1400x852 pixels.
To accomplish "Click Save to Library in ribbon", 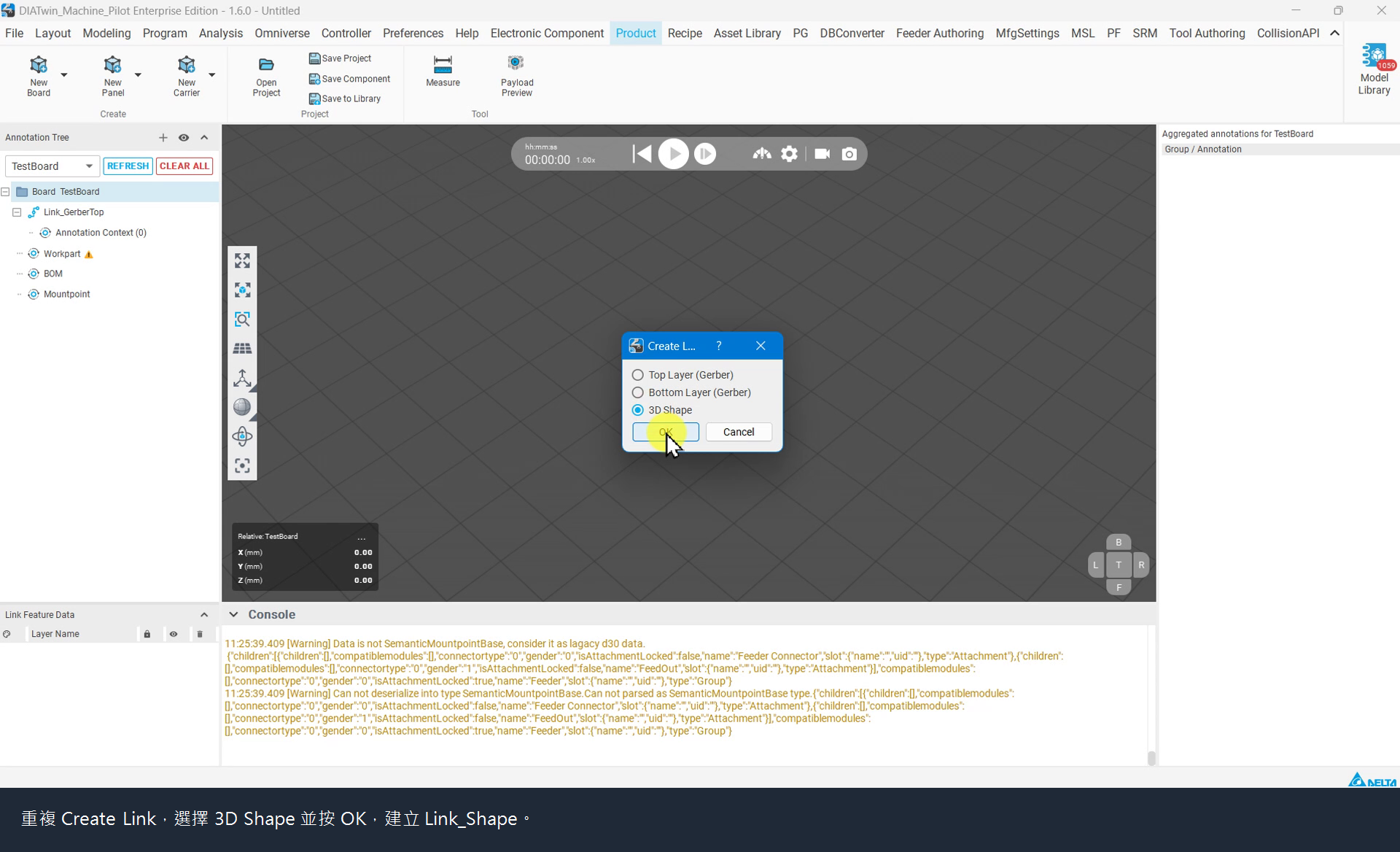I will (344, 98).
